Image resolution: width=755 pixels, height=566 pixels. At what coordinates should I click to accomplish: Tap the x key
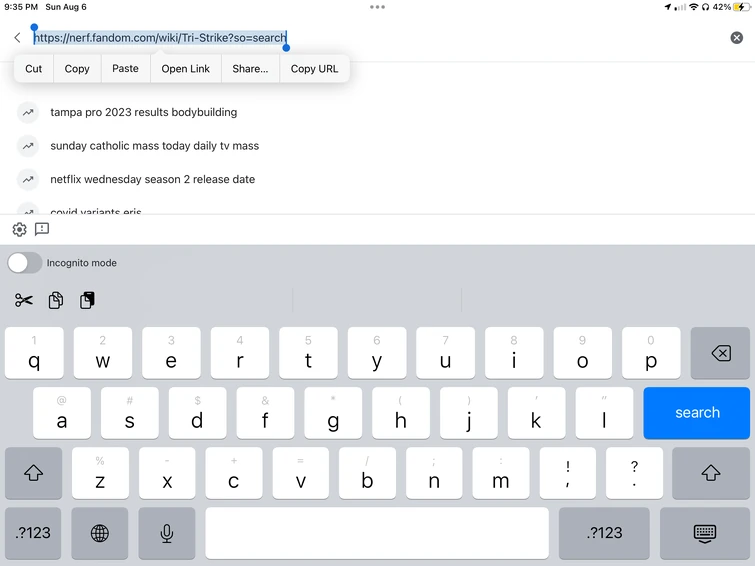(x=167, y=473)
